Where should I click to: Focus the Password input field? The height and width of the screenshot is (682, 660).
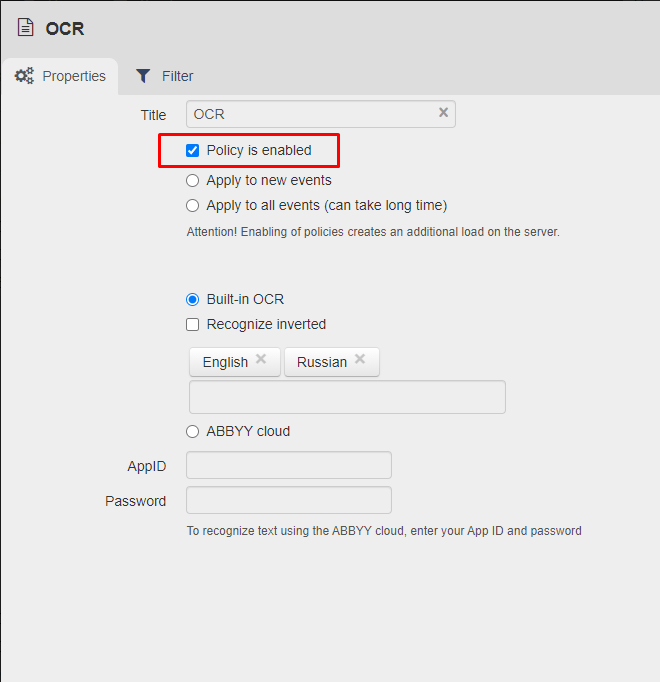(289, 501)
